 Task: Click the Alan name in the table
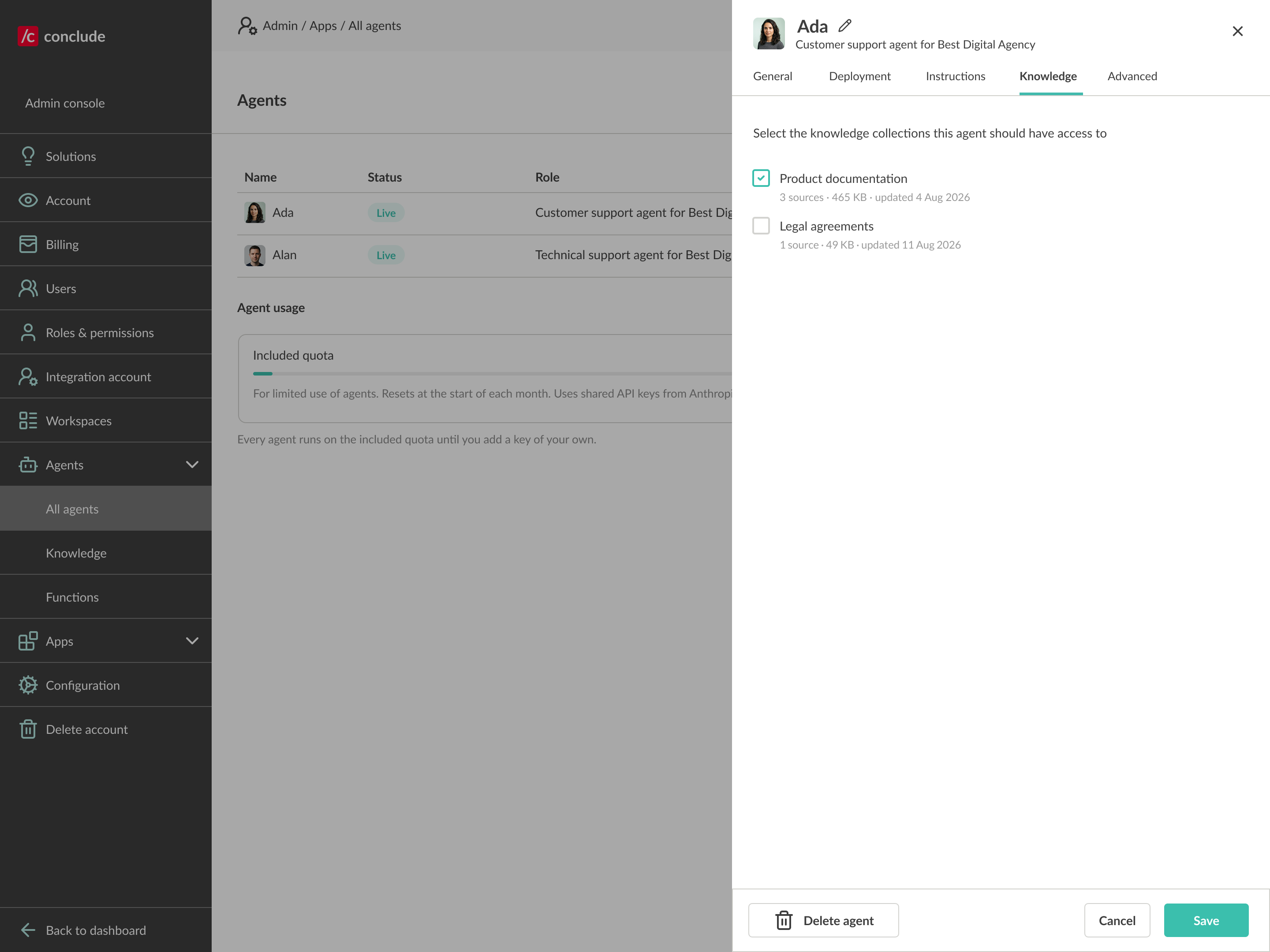coord(285,255)
